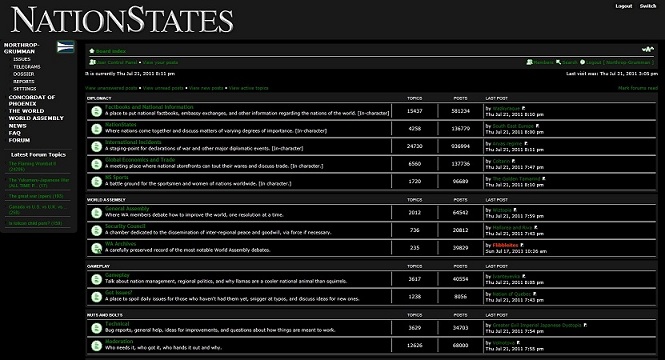665x360 pixels.
Task: Click View new posts
Action: pyautogui.click(x=206, y=88)
